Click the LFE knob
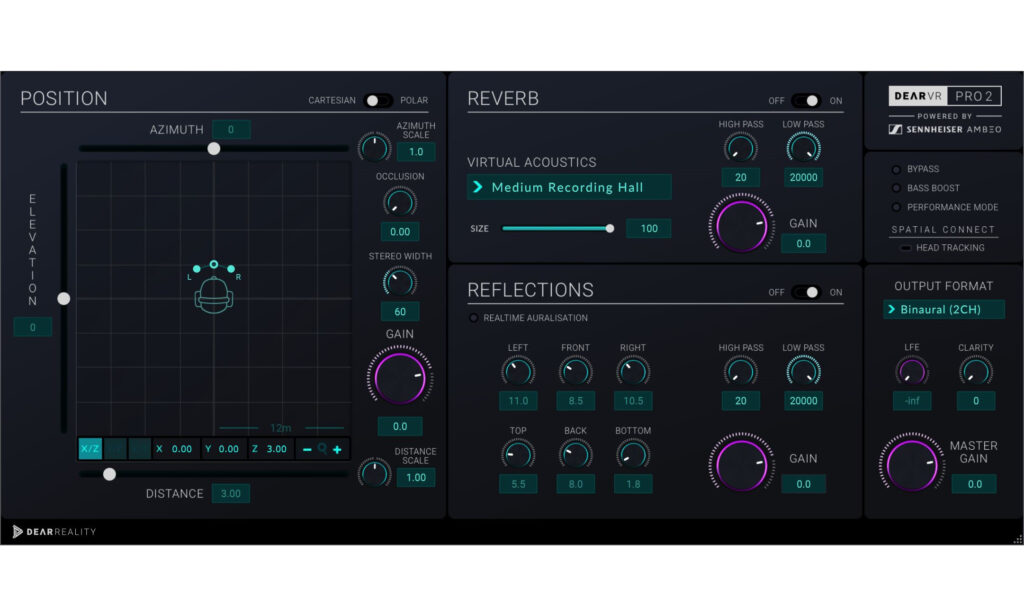Viewport: 1024px width, 614px height. coord(912,371)
